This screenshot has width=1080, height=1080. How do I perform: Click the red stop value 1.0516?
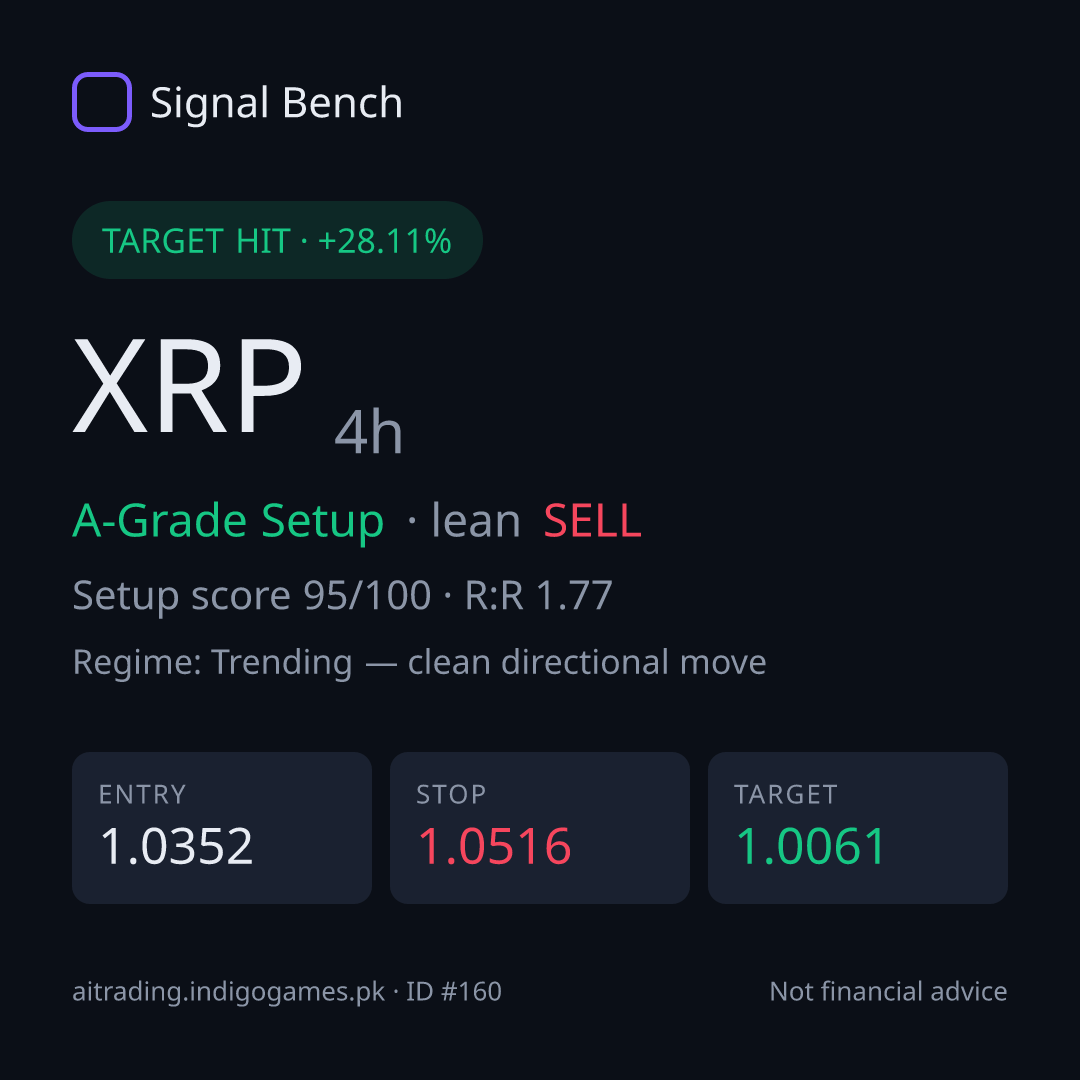click(495, 846)
